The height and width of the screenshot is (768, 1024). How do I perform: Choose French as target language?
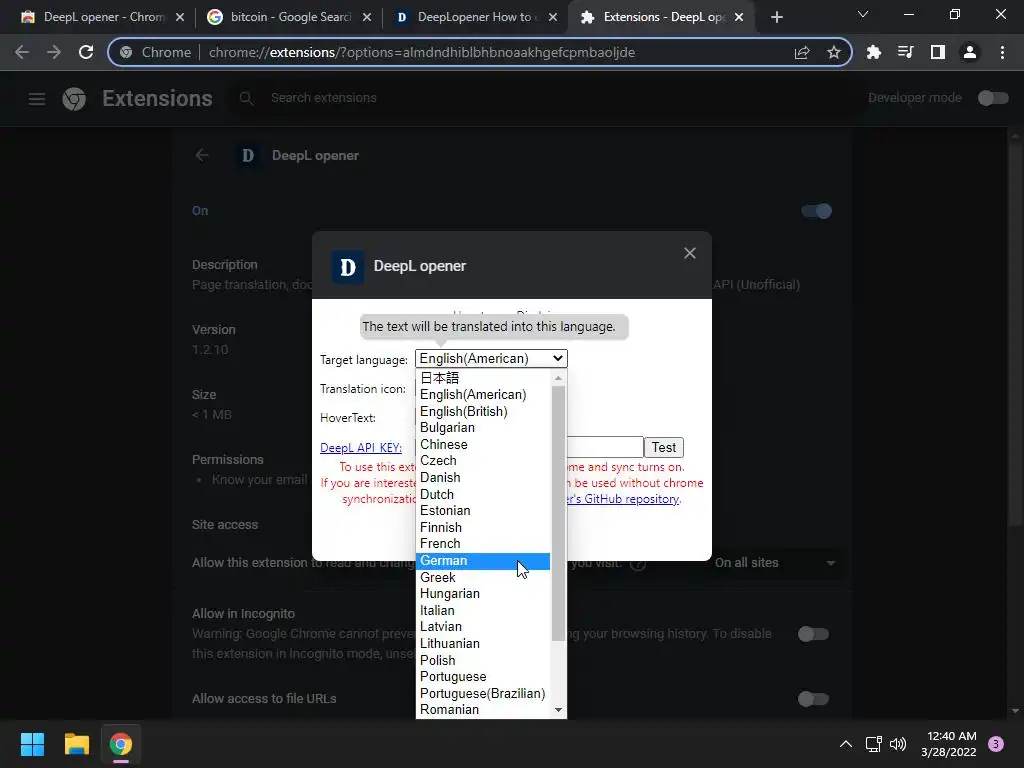pos(483,544)
